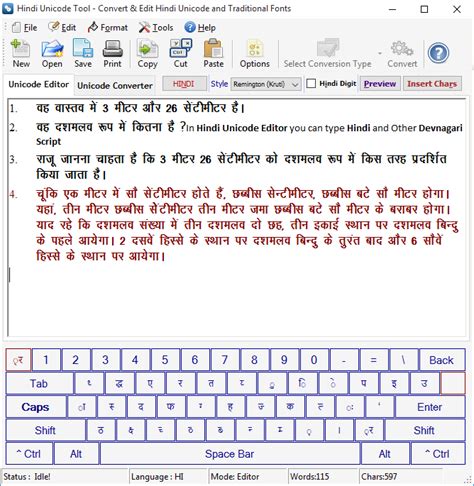This screenshot has height=486, width=474.
Task: Click the application icon in the title bar
Action: point(8,8)
